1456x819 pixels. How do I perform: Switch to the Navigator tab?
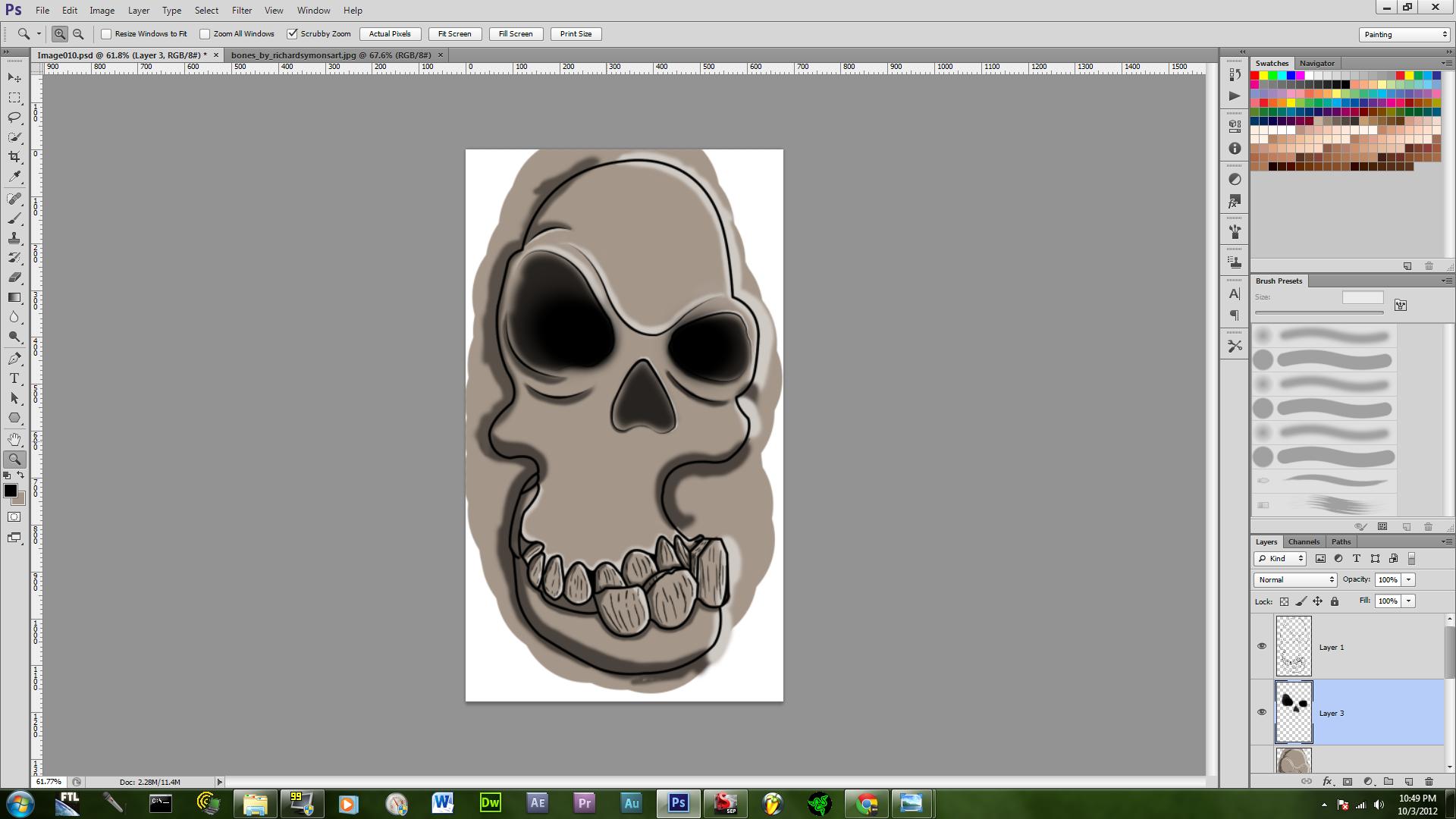tap(1316, 63)
